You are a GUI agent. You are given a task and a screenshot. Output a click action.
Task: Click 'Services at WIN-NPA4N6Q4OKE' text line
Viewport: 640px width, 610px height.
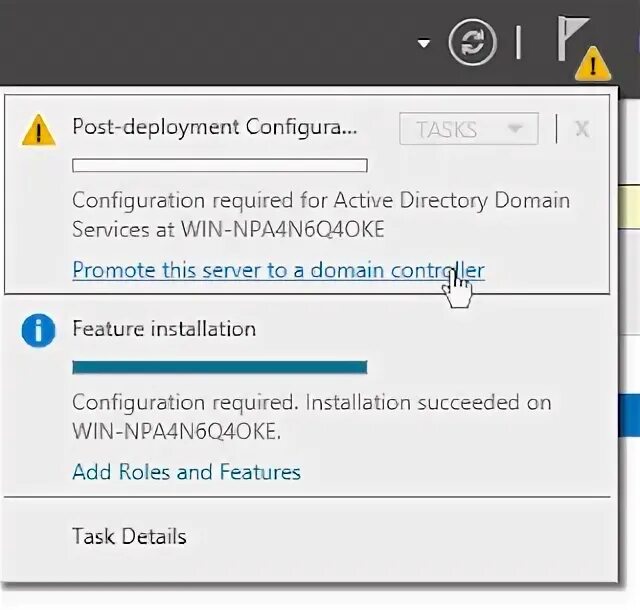click(228, 229)
